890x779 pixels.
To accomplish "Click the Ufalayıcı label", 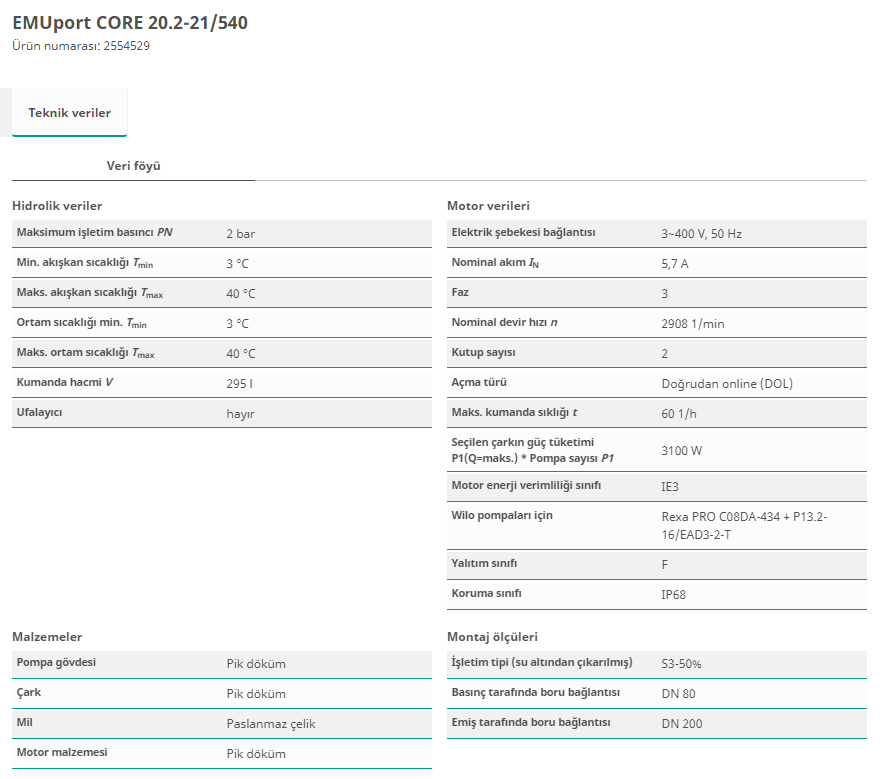I will click(x=40, y=412).
